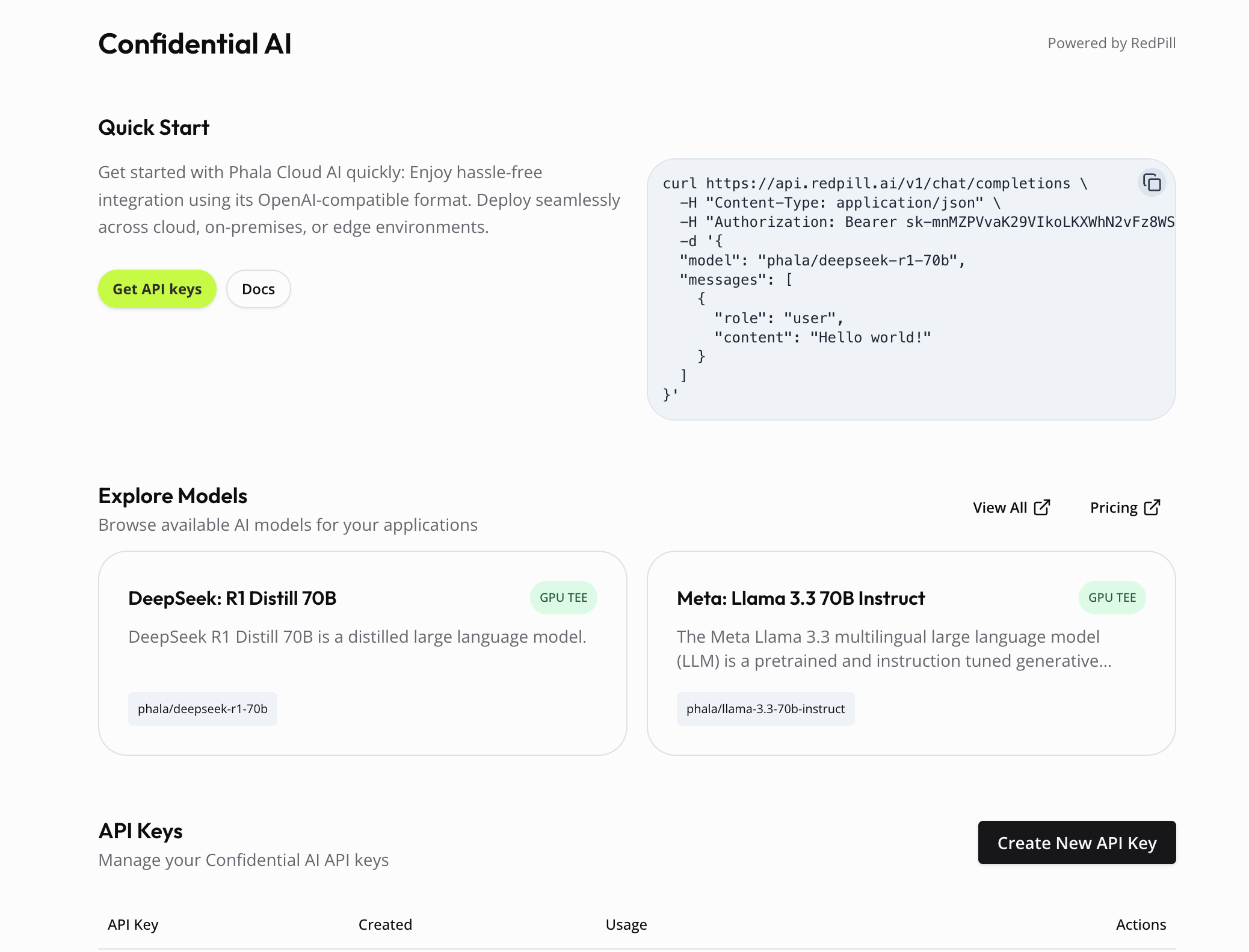The width and height of the screenshot is (1249, 952).
Task: Open View All models link
Action: click(x=1000, y=507)
